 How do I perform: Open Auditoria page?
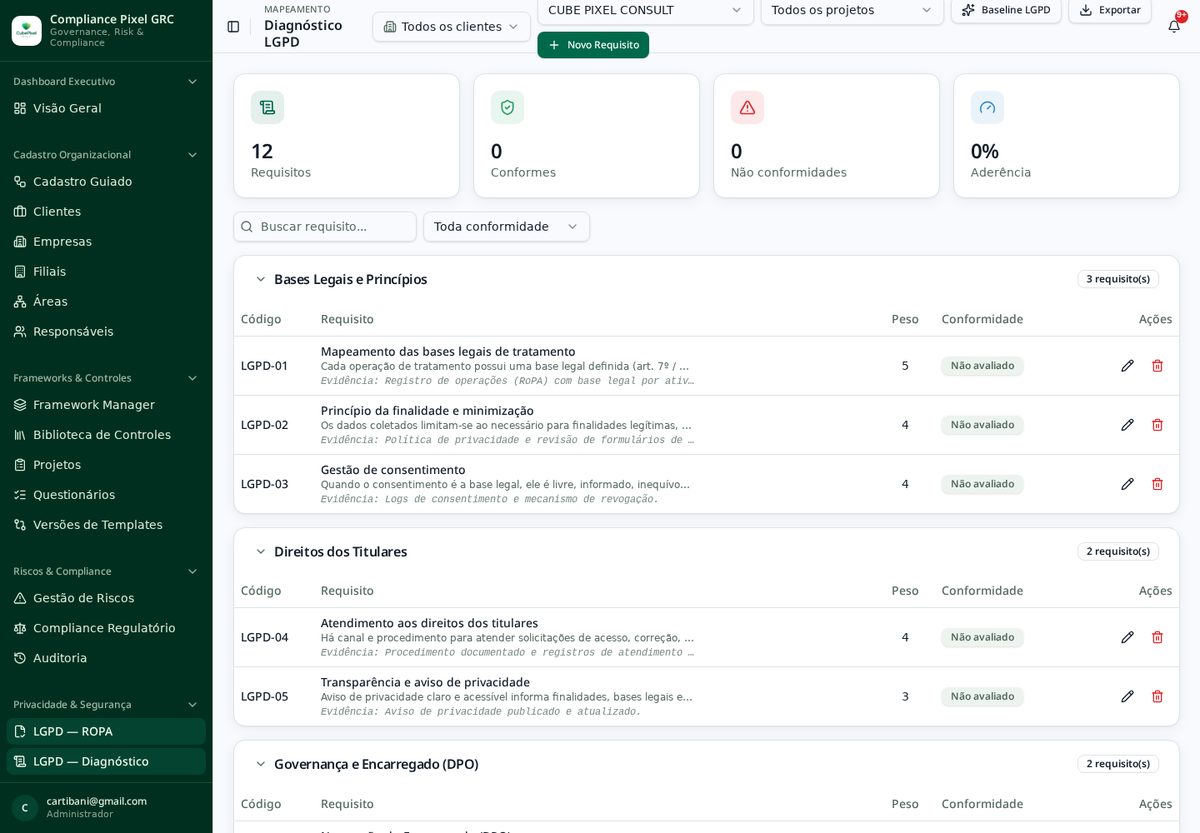[x=106, y=658]
